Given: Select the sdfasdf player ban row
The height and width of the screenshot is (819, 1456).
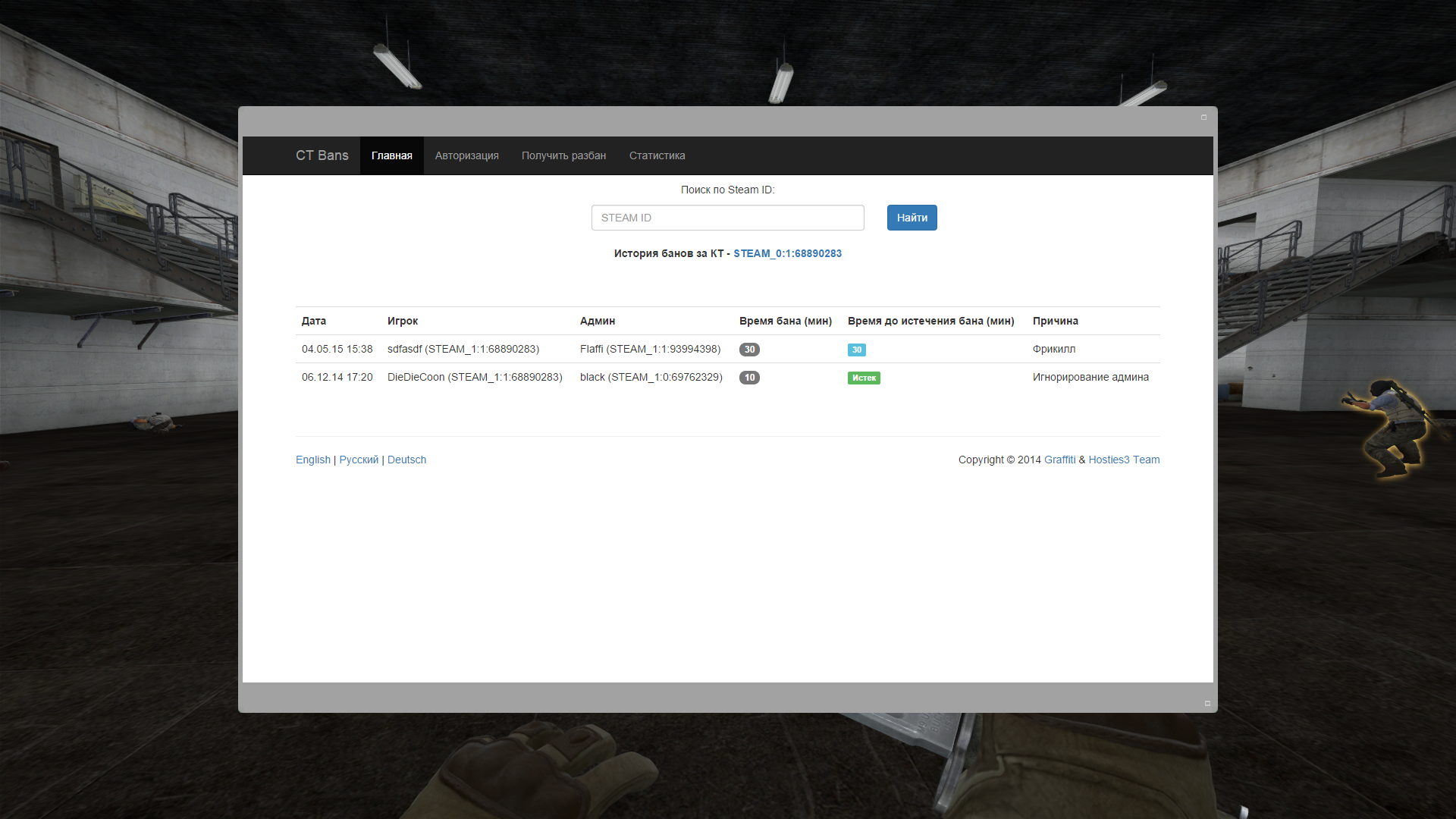Looking at the screenshot, I should (x=463, y=349).
